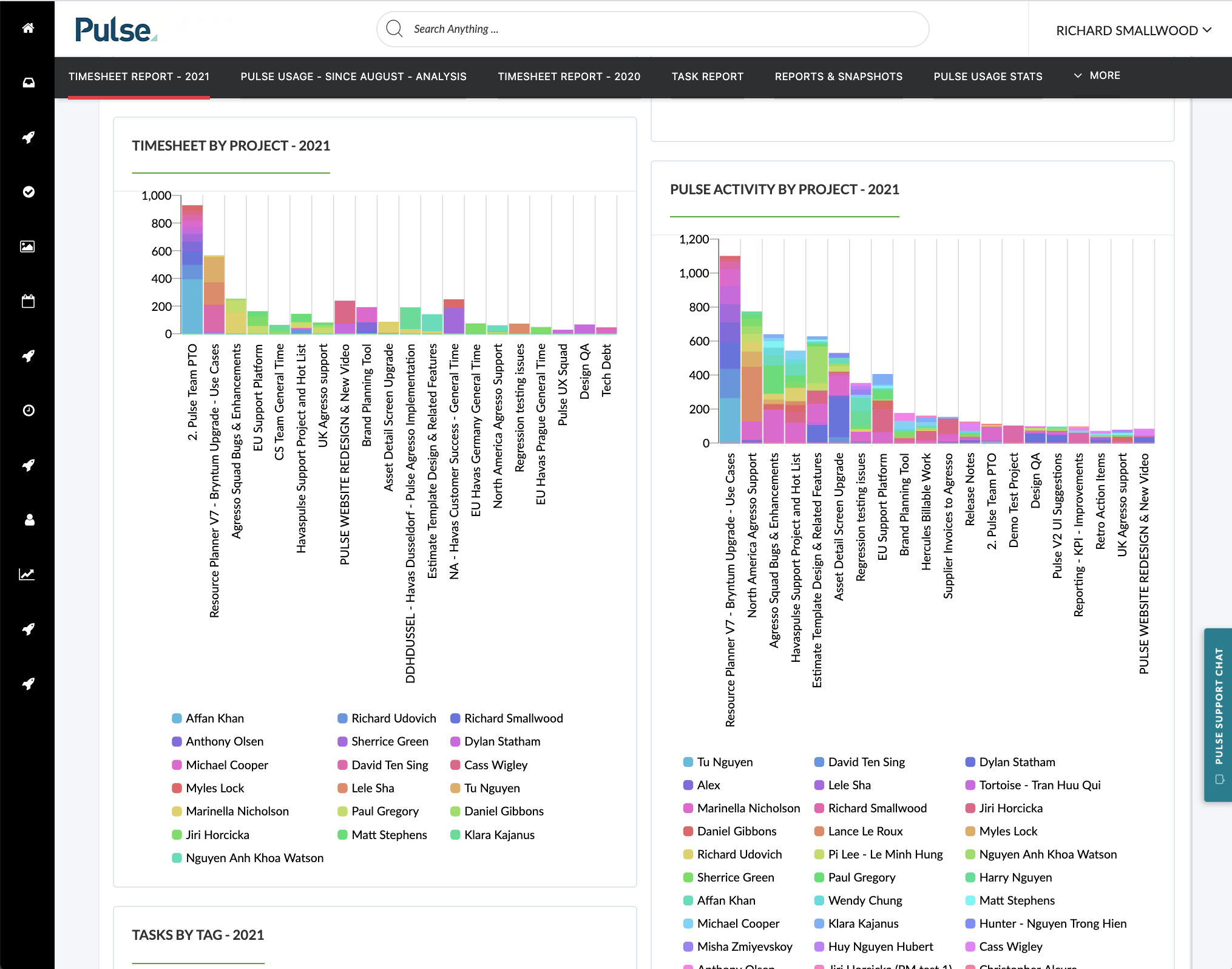Open the line chart reports icon in the sidebar
Screen dimensions: 1232x969
pos(28,574)
